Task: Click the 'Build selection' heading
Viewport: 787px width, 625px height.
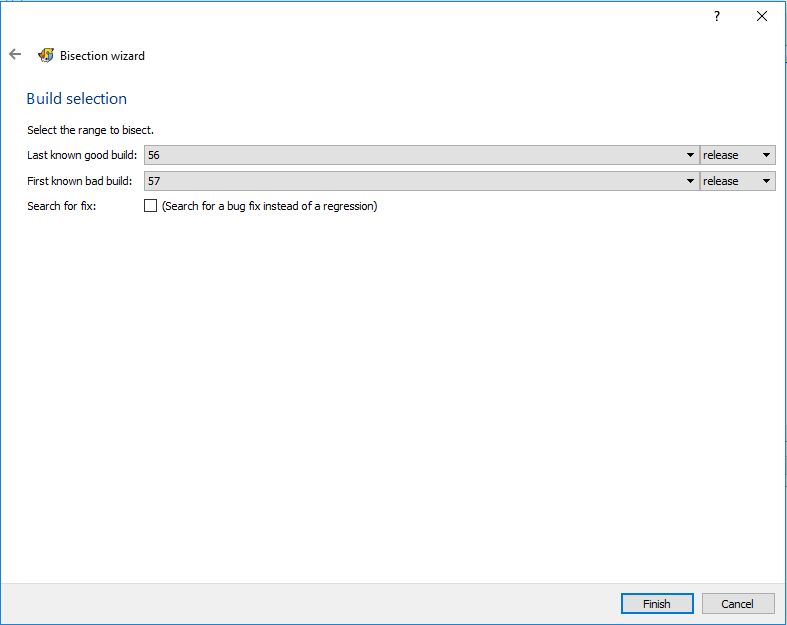Action: pyautogui.click(x=77, y=99)
